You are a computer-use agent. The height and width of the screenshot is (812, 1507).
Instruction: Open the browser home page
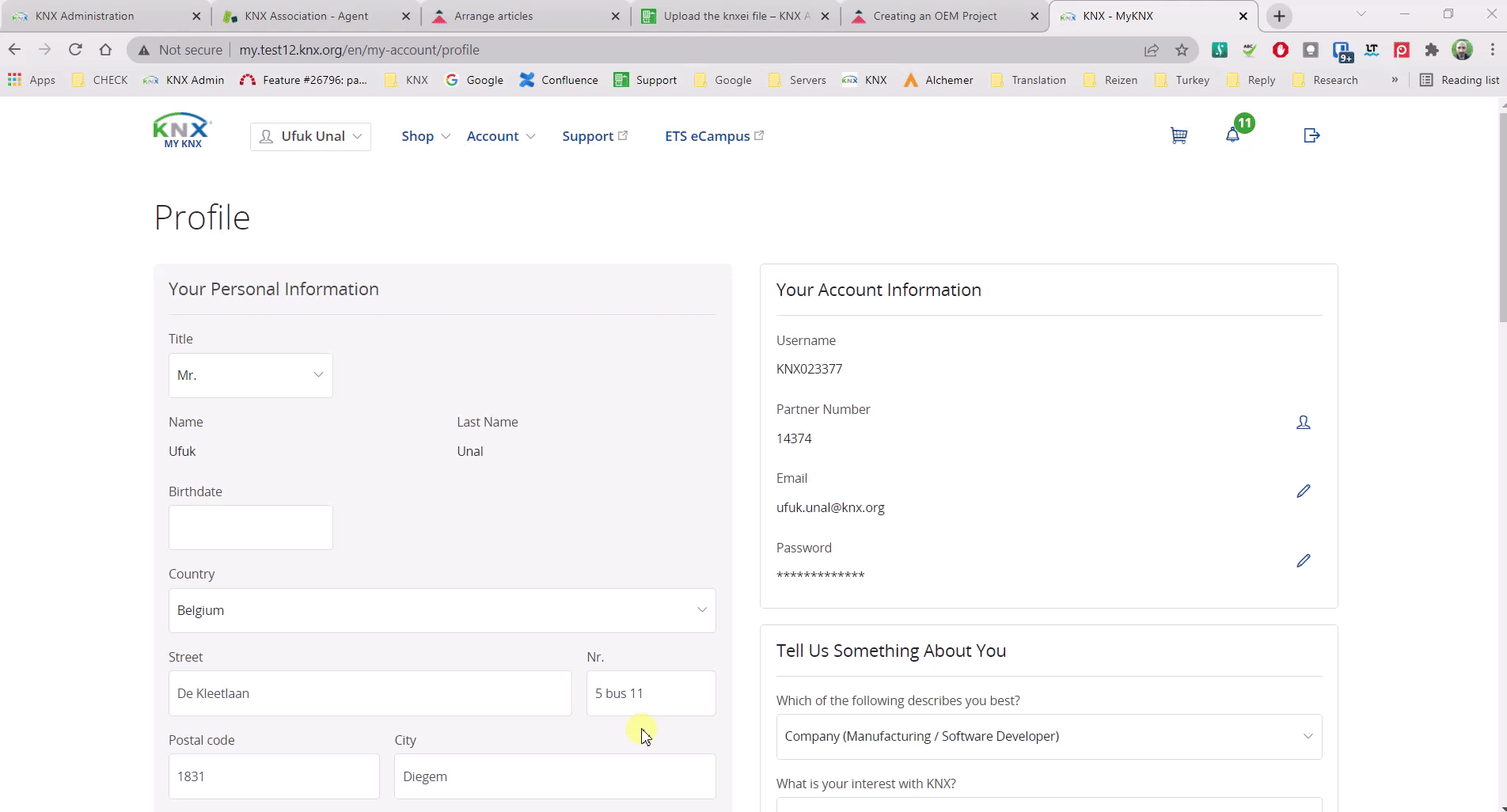point(105,50)
